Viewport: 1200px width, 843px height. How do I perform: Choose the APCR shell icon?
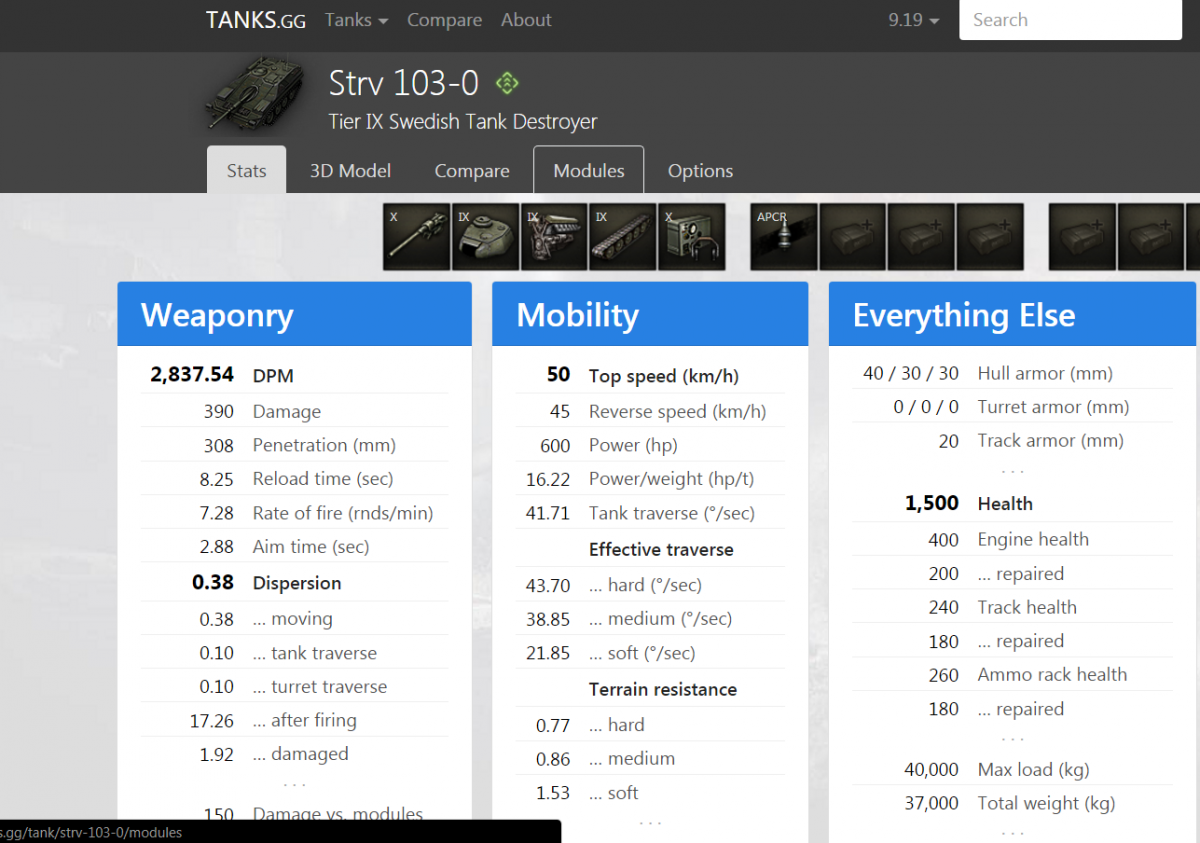pos(784,237)
